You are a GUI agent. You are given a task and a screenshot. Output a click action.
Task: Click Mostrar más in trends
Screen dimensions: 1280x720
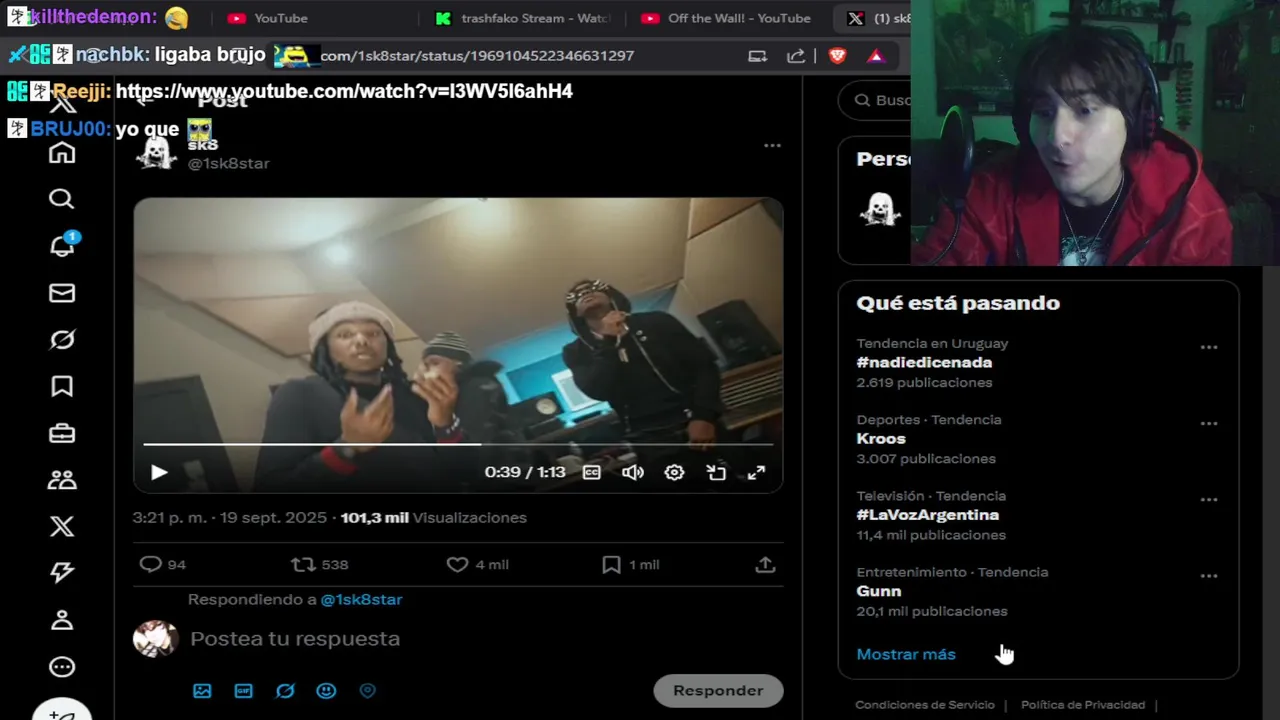(x=906, y=654)
